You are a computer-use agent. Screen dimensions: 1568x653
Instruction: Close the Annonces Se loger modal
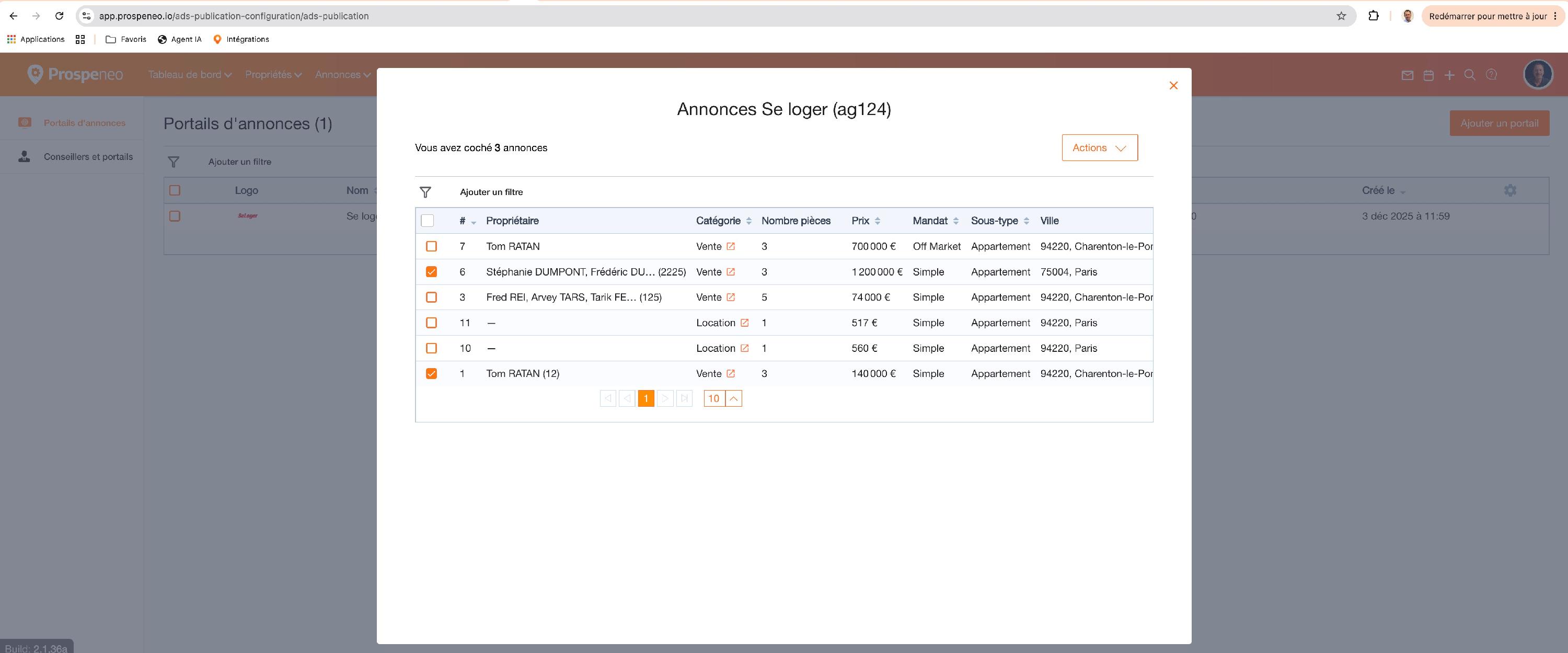pyautogui.click(x=1173, y=85)
